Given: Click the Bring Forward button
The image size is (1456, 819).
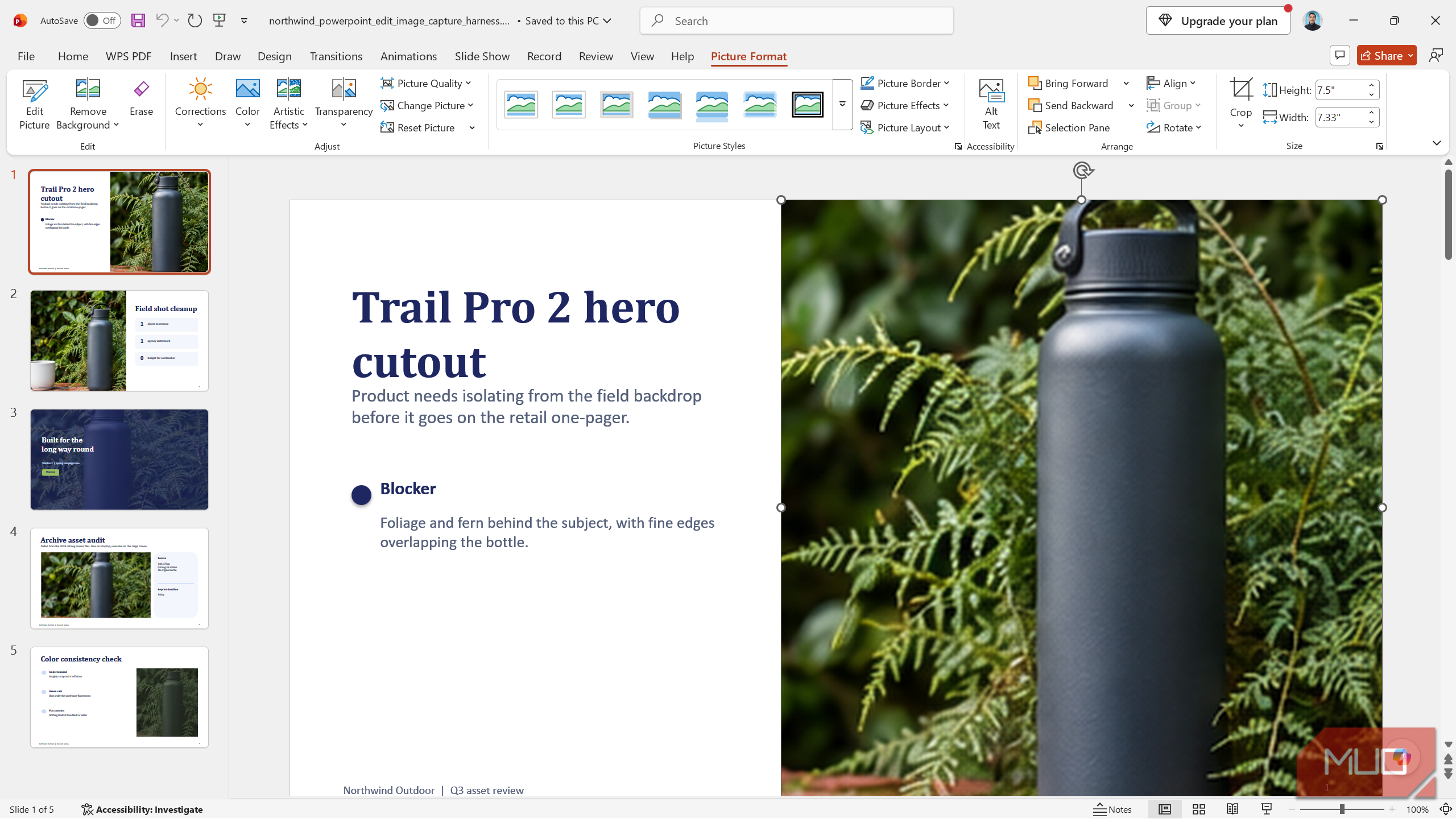Looking at the screenshot, I should pos(1069,83).
